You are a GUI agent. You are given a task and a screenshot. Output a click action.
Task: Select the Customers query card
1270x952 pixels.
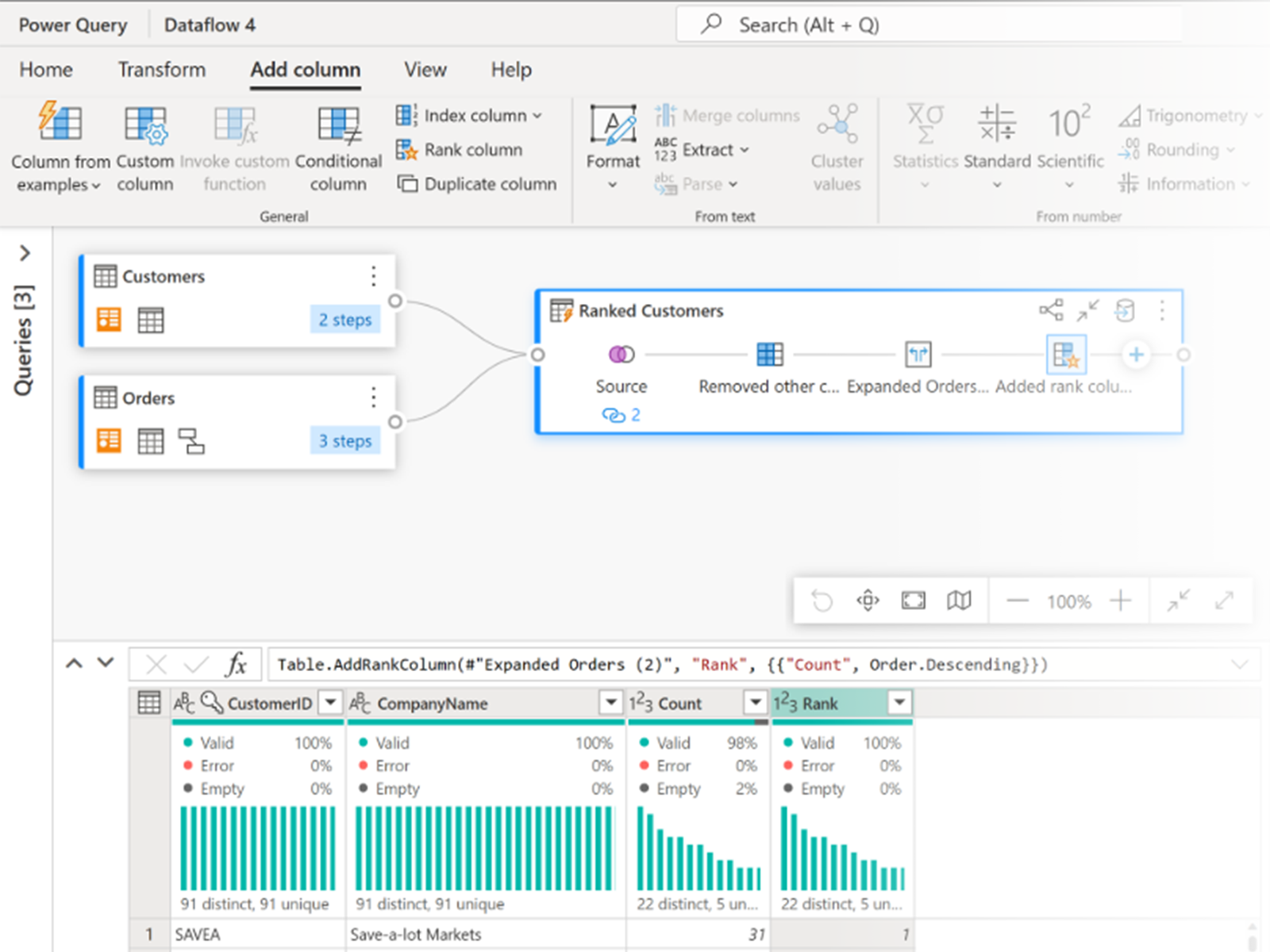238,301
